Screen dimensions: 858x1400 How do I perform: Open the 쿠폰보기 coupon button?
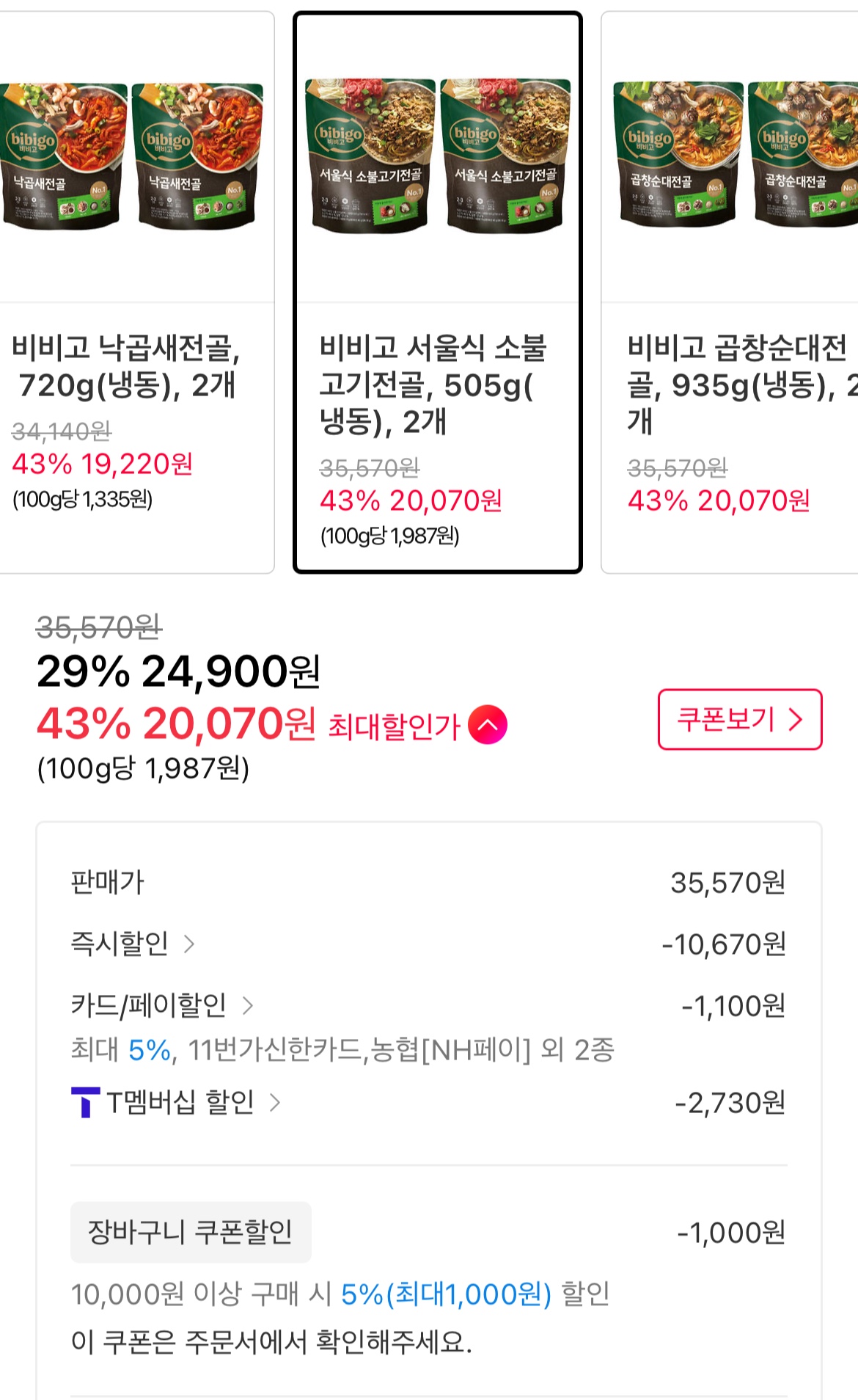pyautogui.click(x=739, y=719)
